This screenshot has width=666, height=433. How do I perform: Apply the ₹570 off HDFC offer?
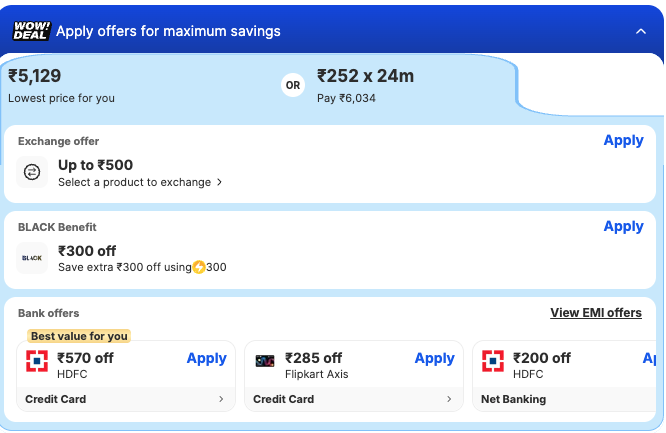tap(206, 358)
